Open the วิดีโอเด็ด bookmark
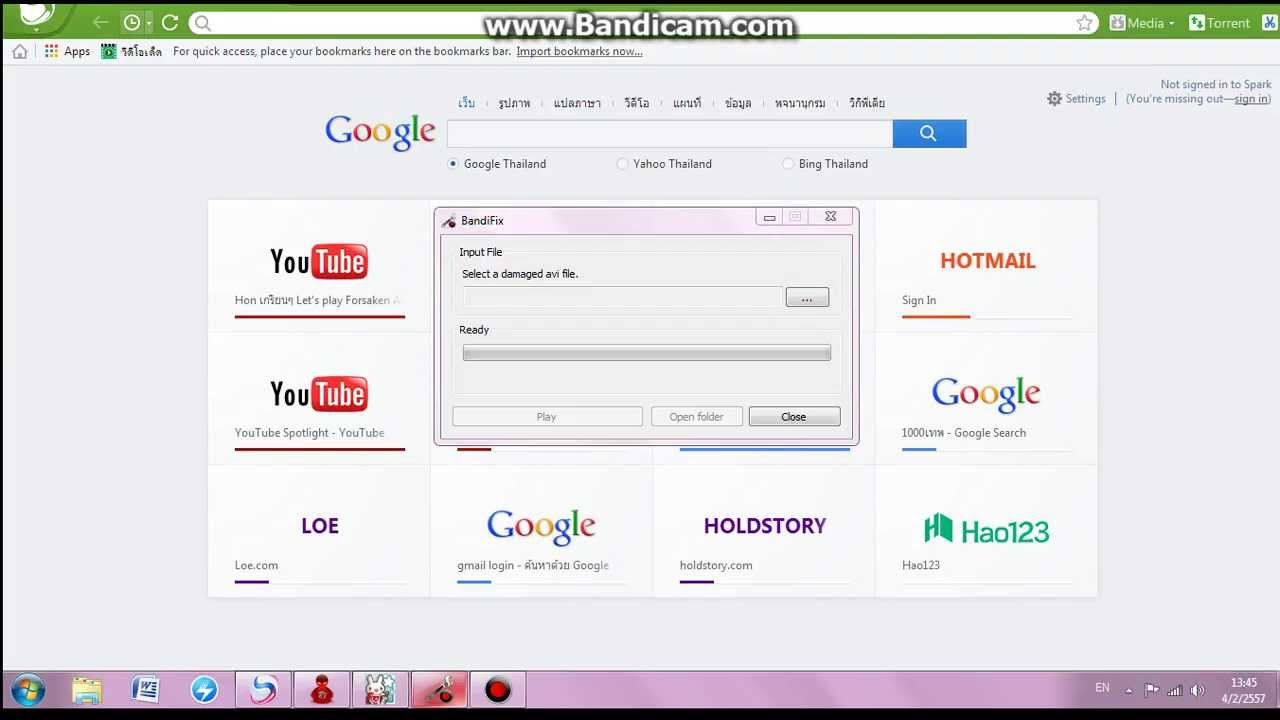Image resolution: width=1280 pixels, height=720 pixels. click(x=132, y=51)
